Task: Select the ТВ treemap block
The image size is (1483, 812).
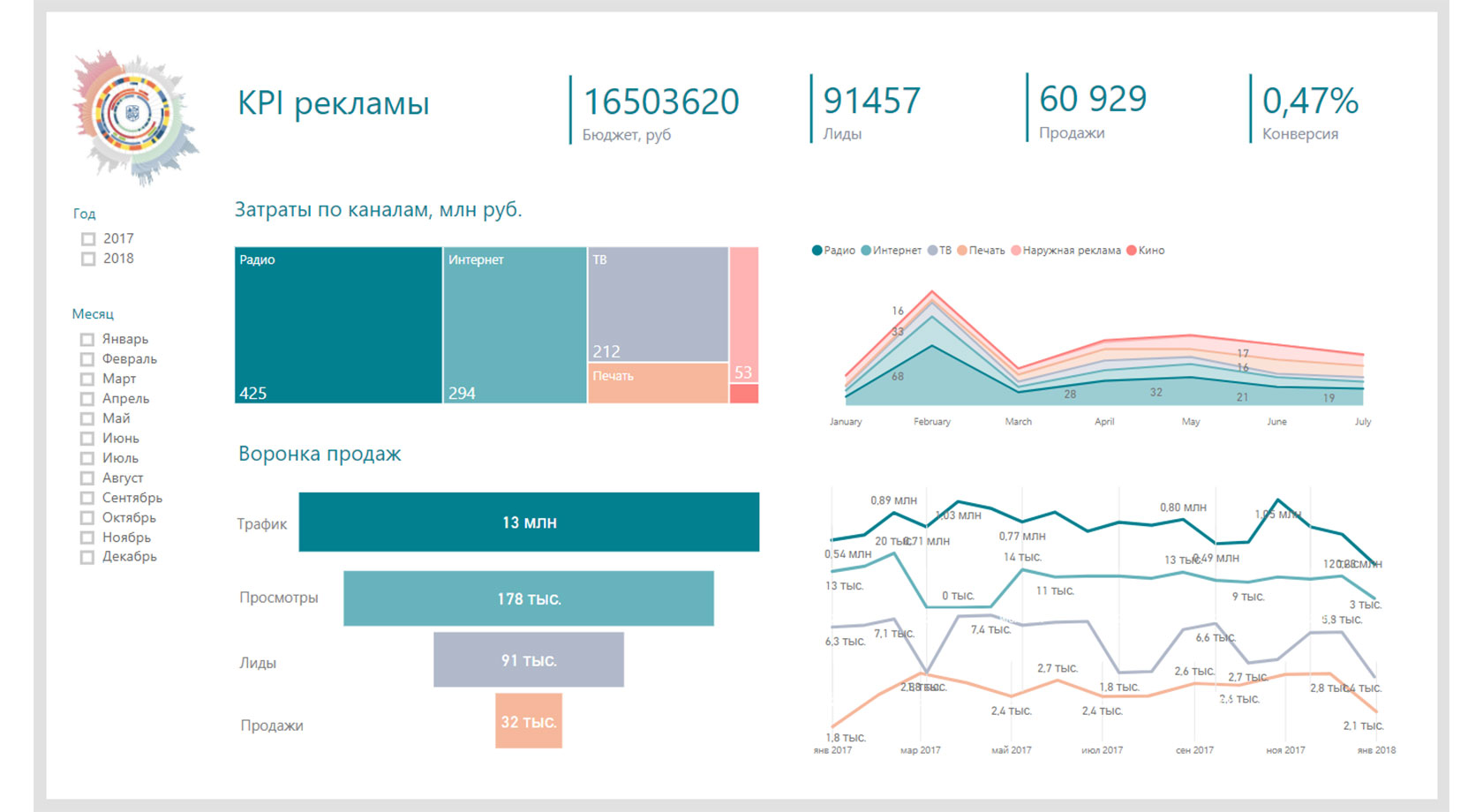Action: click(x=658, y=304)
